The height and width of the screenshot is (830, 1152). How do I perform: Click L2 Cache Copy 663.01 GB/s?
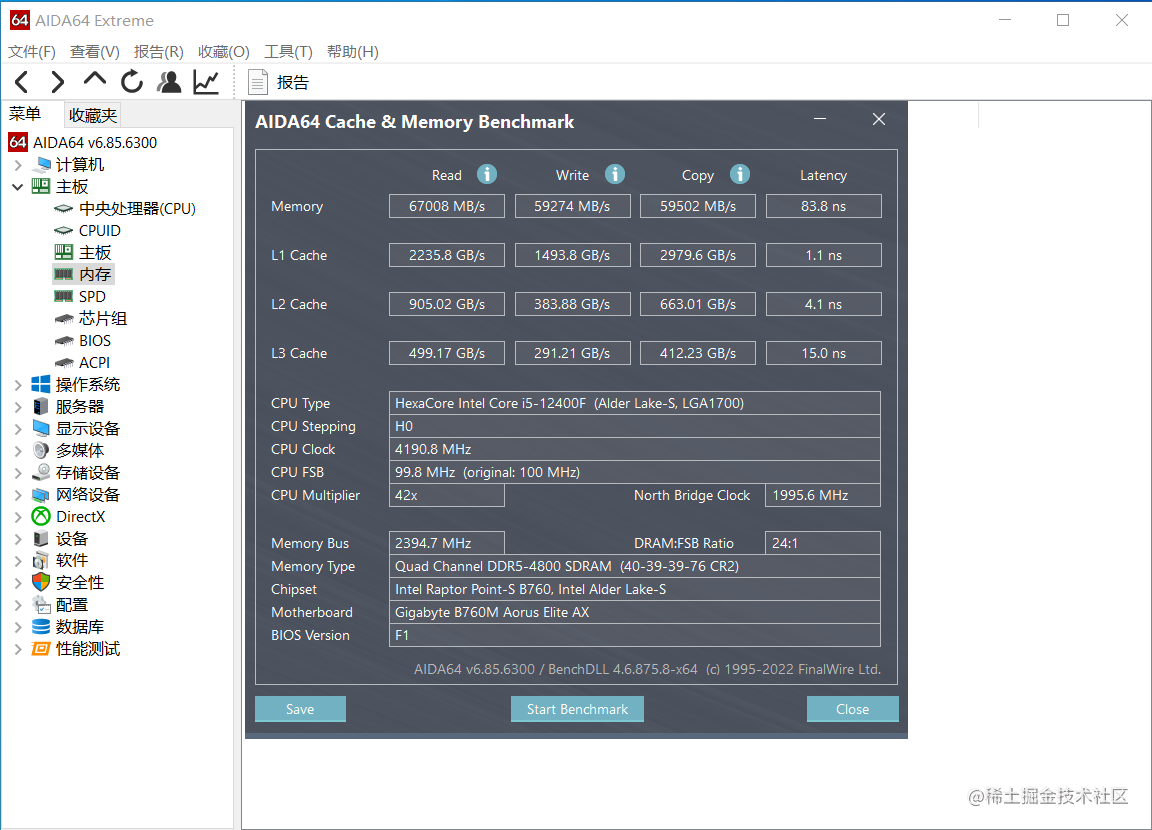pyautogui.click(x=698, y=304)
